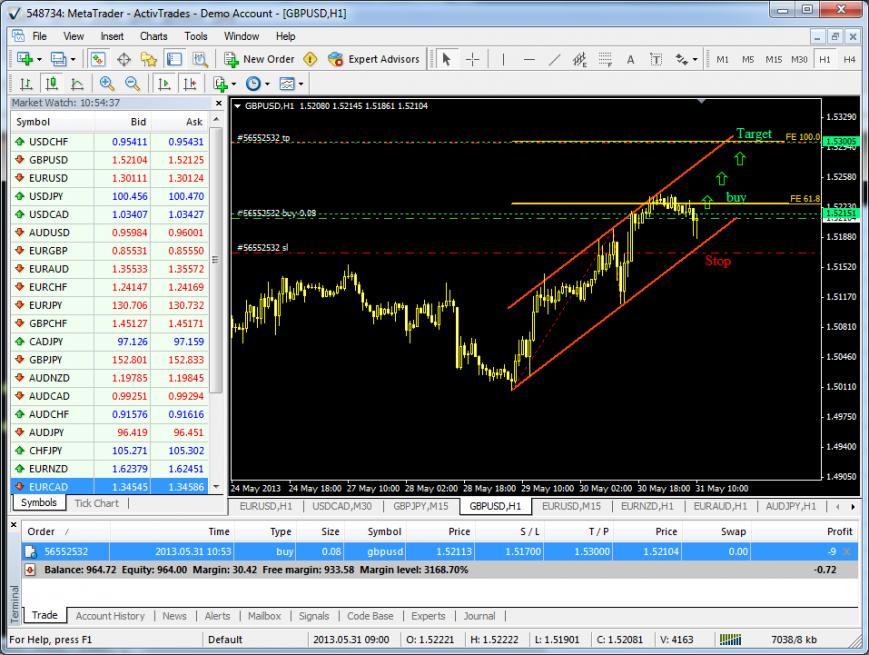869x655 pixels.
Task: Select the M15 timeframe button
Action: pos(773,59)
